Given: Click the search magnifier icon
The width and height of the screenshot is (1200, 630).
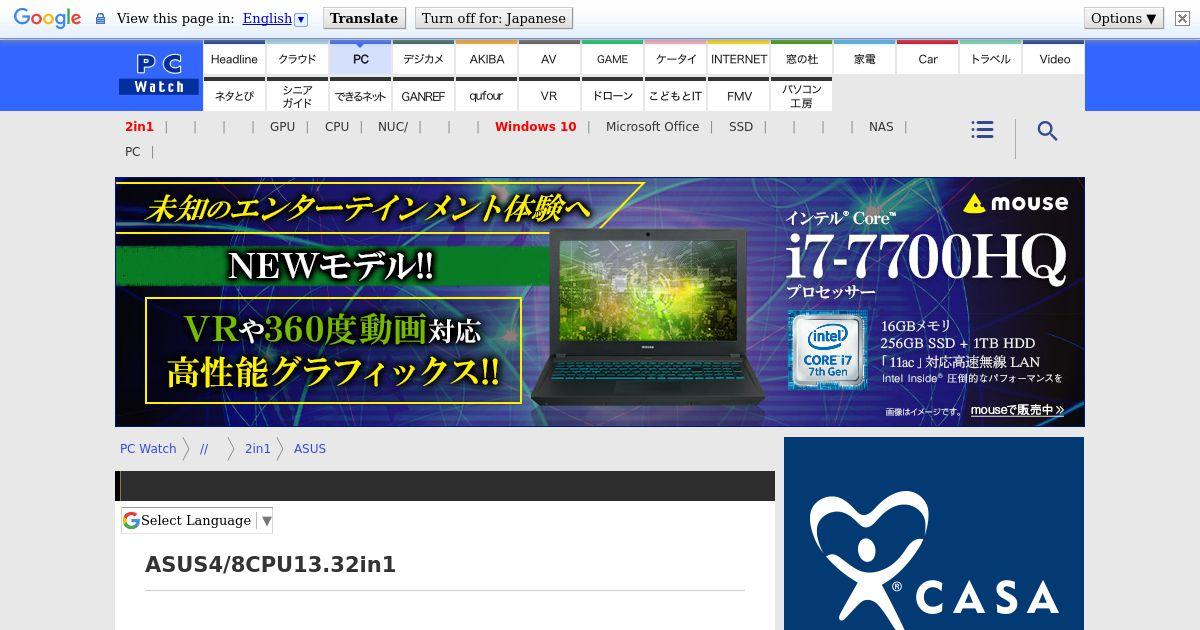Looking at the screenshot, I should click(x=1047, y=131).
